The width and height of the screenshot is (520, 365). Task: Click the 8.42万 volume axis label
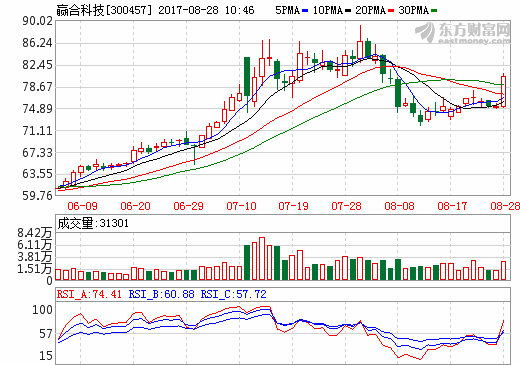[35, 233]
